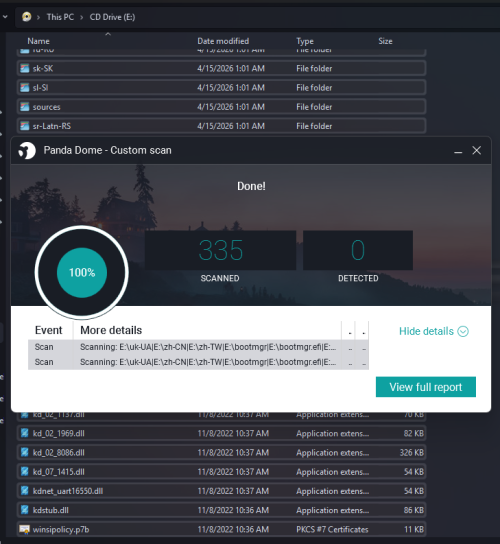Click CD Drive (E:) in the breadcrumb
The image size is (500, 544).
tap(112, 17)
